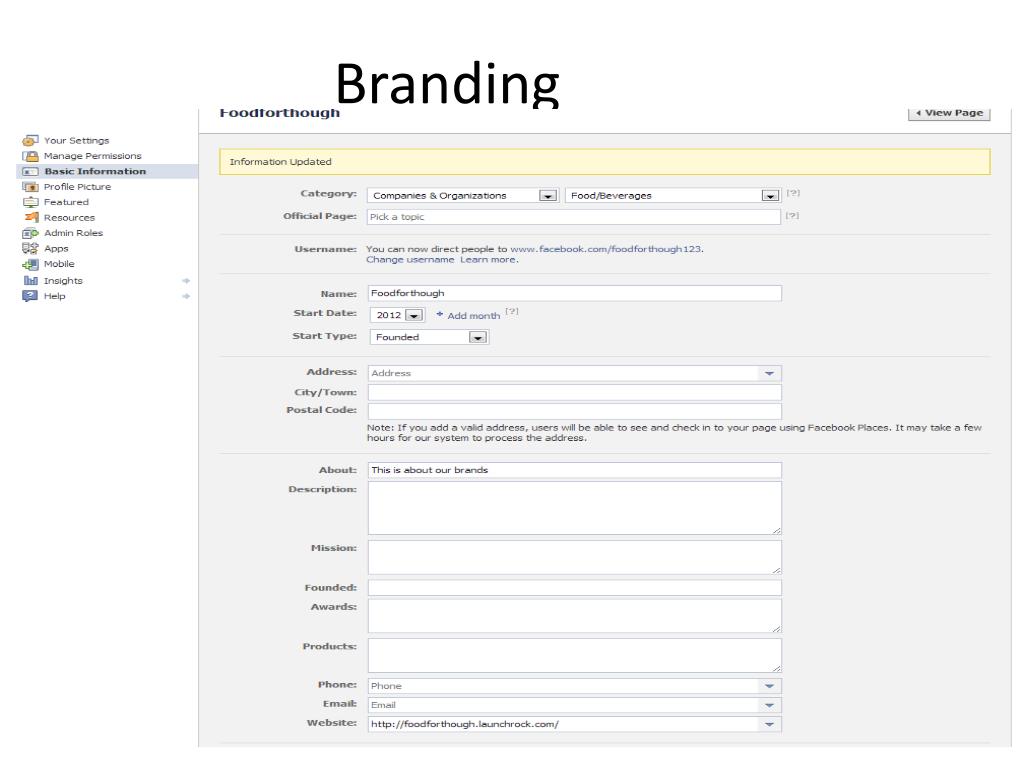This screenshot has height=768, width=1024.
Task: Click the Mission text area
Action: 575,558
